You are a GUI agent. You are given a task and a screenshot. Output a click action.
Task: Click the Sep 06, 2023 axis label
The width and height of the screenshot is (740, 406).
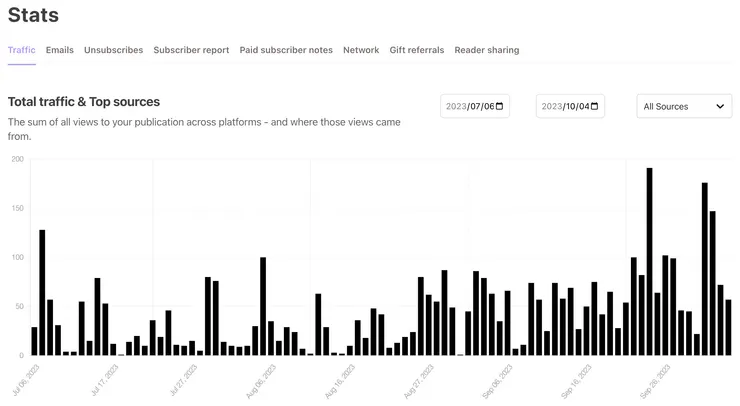497,381
